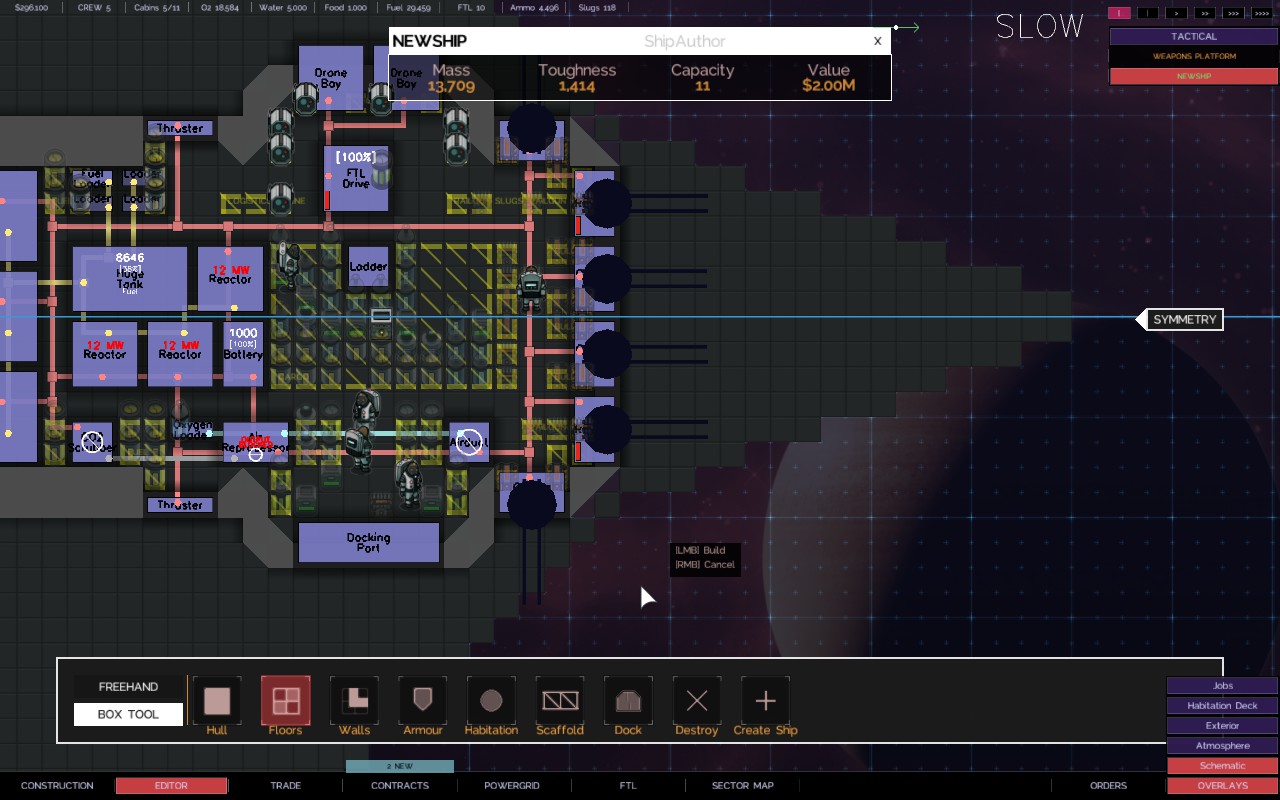The width and height of the screenshot is (1280, 800).
Task: Select the Floors build tool
Action: pos(285,701)
